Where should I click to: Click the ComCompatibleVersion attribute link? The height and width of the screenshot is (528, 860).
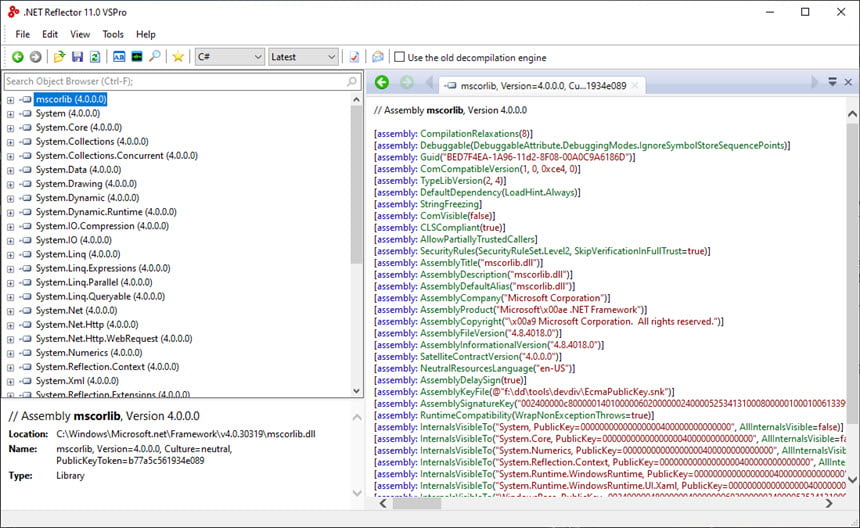pos(469,169)
